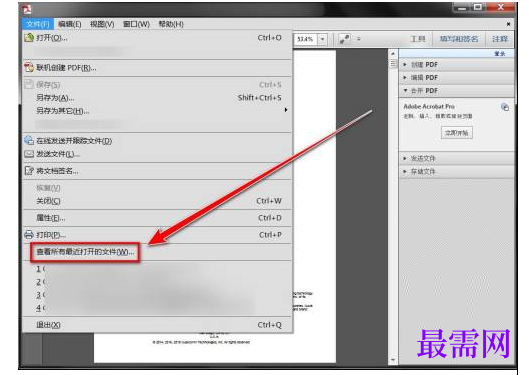The image size is (529, 375).
Task: Maximize the Acrobat window
Action: tap(478, 7)
